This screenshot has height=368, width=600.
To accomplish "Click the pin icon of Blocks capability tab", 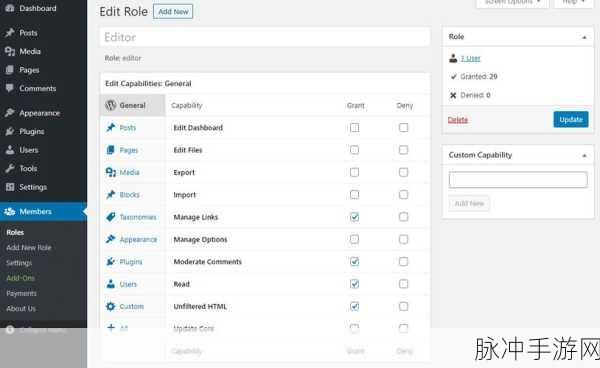I will click(111, 195).
